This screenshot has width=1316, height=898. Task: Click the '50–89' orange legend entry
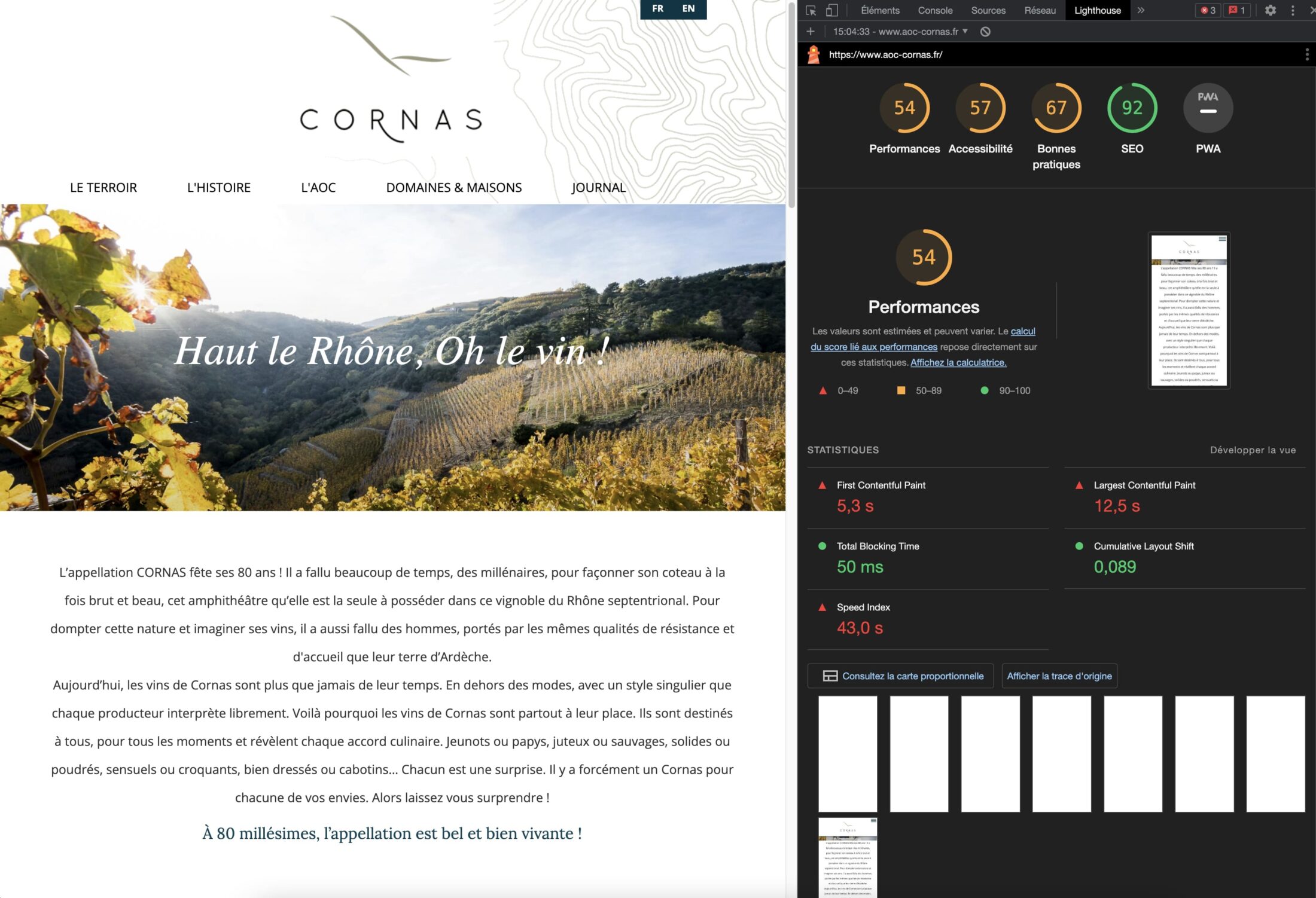[x=919, y=390]
